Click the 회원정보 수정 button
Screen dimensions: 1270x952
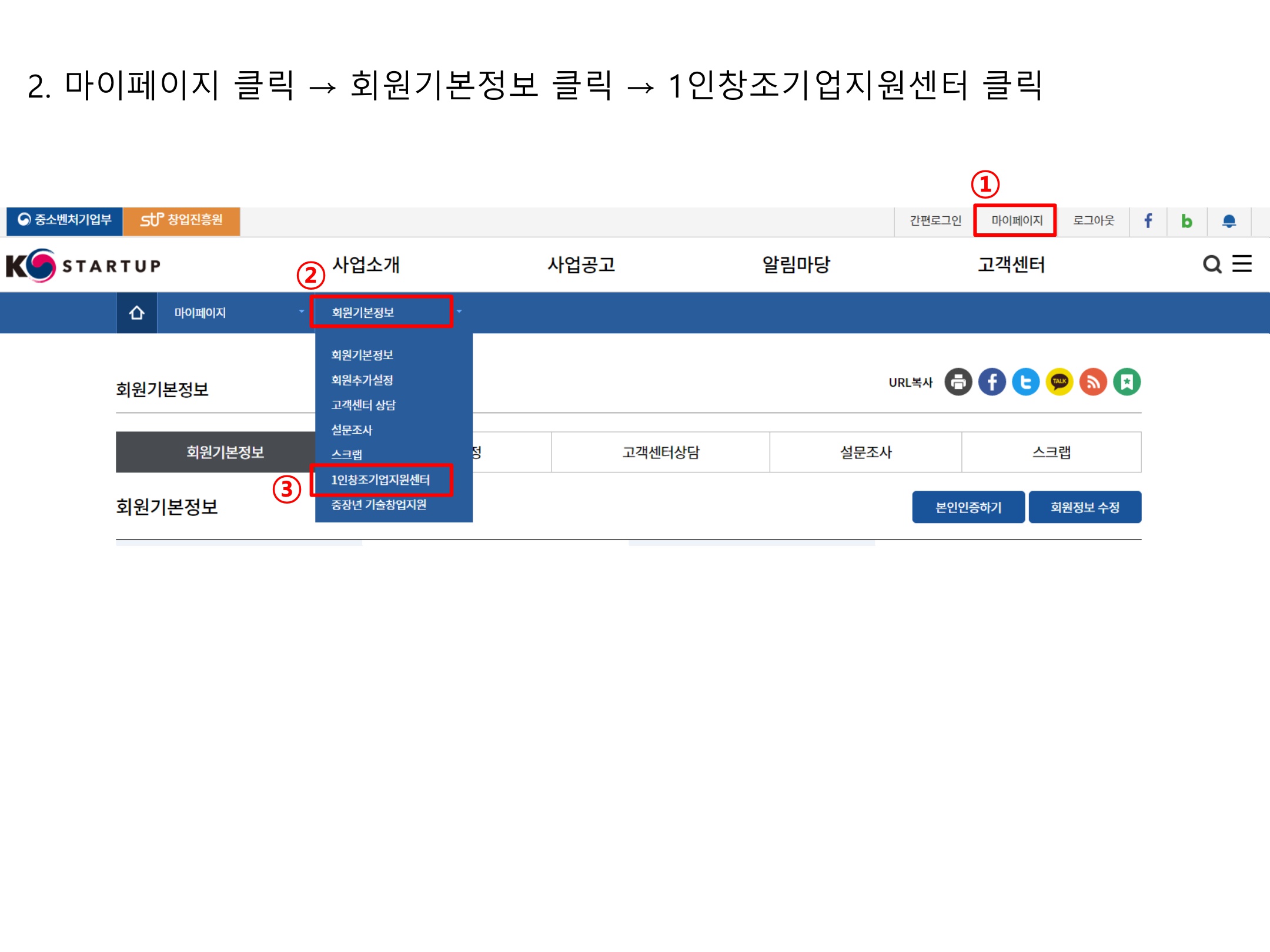[1085, 507]
